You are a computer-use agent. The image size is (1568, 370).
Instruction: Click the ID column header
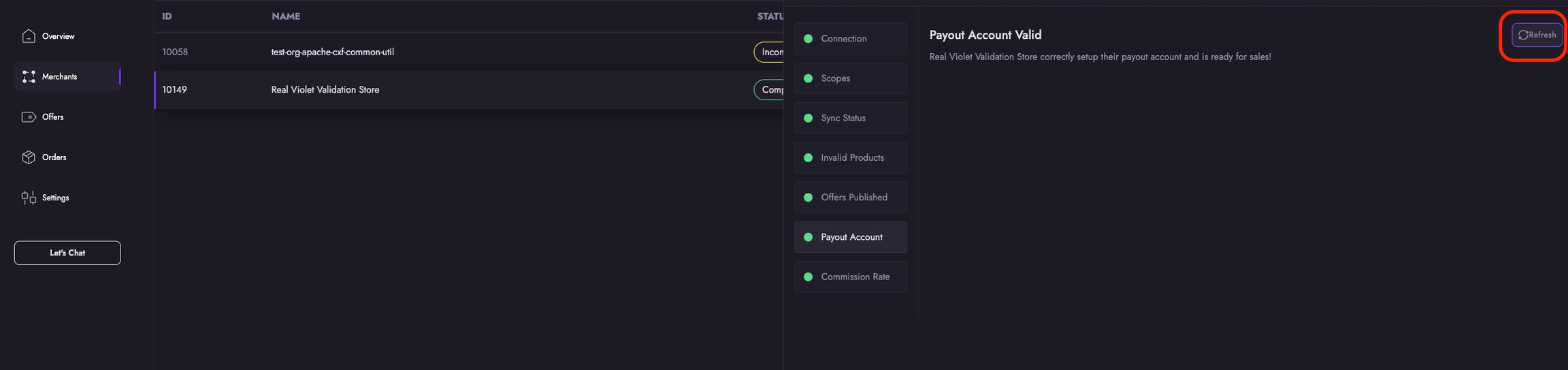tap(167, 16)
